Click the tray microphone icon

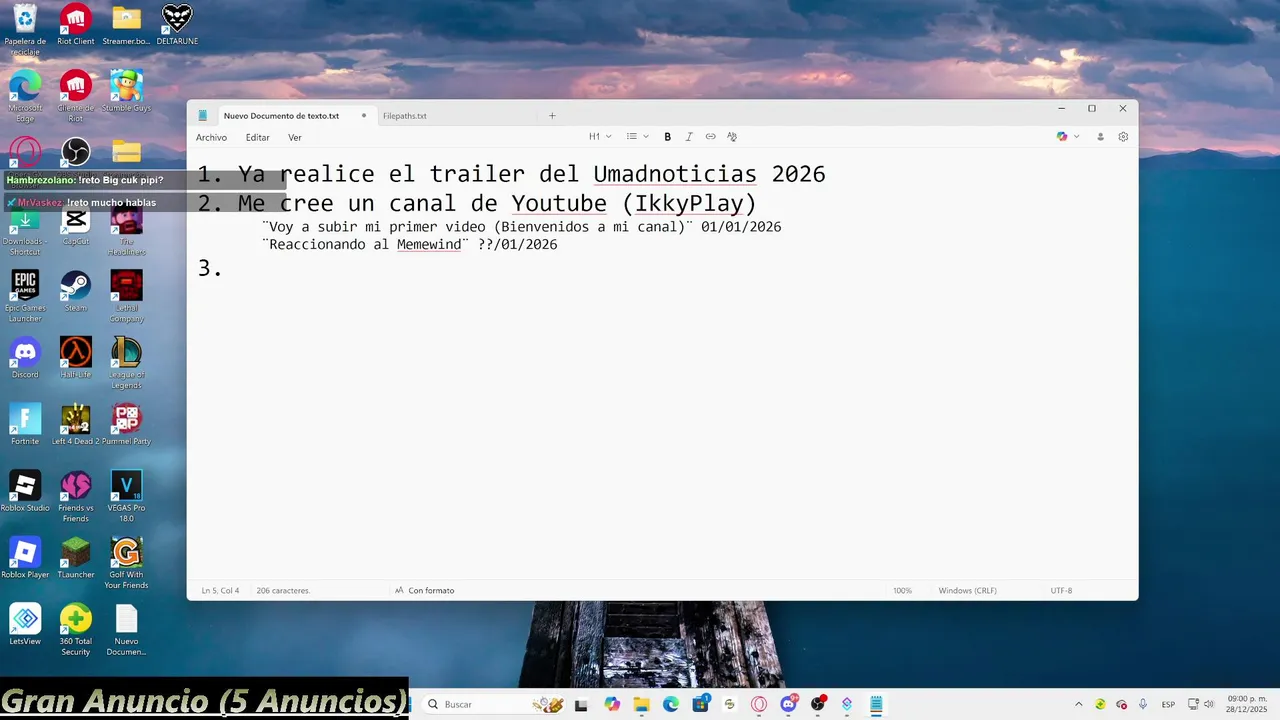click(1142, 704)
